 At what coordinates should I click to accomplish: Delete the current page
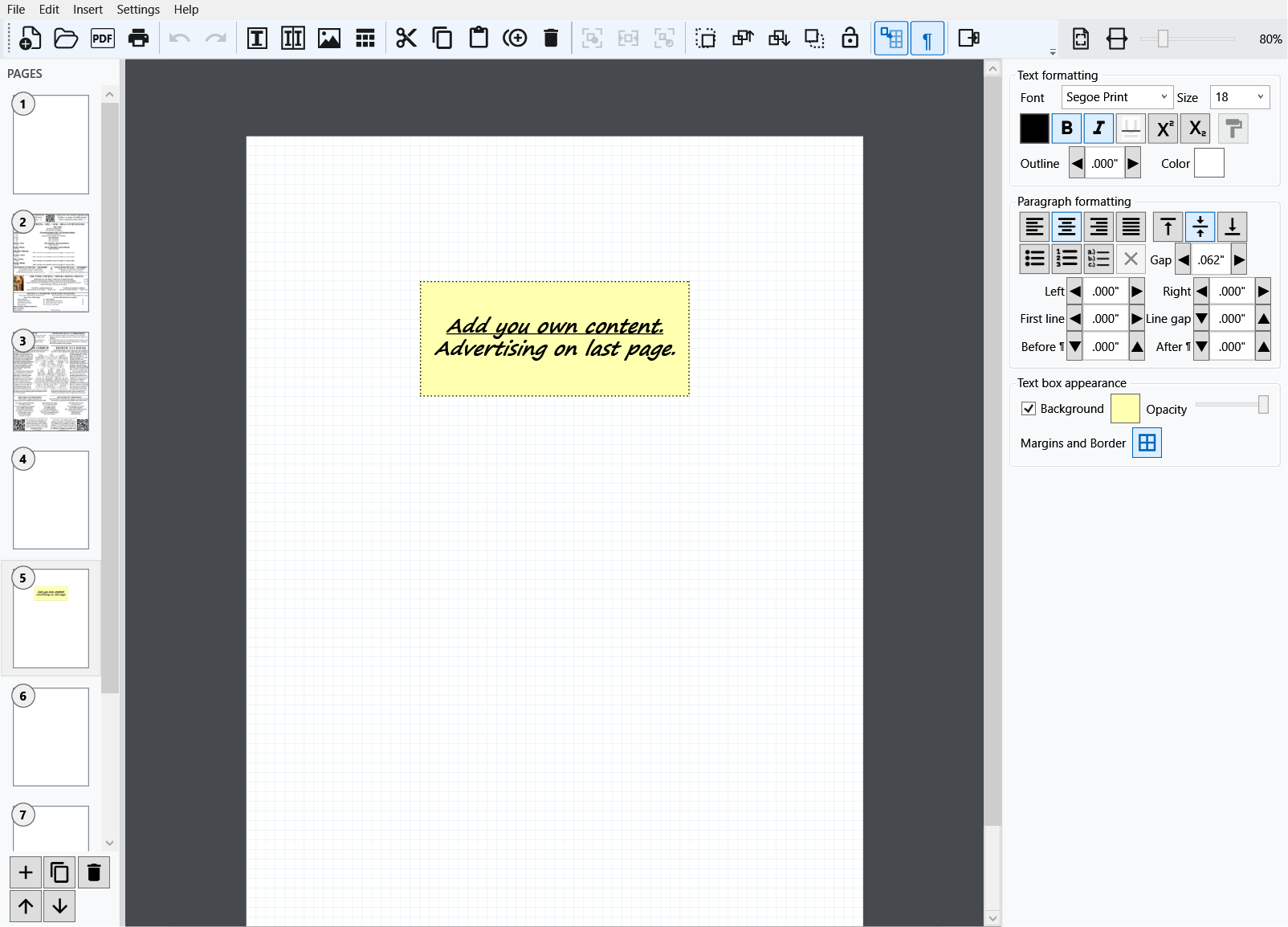[x=94, y=872]
